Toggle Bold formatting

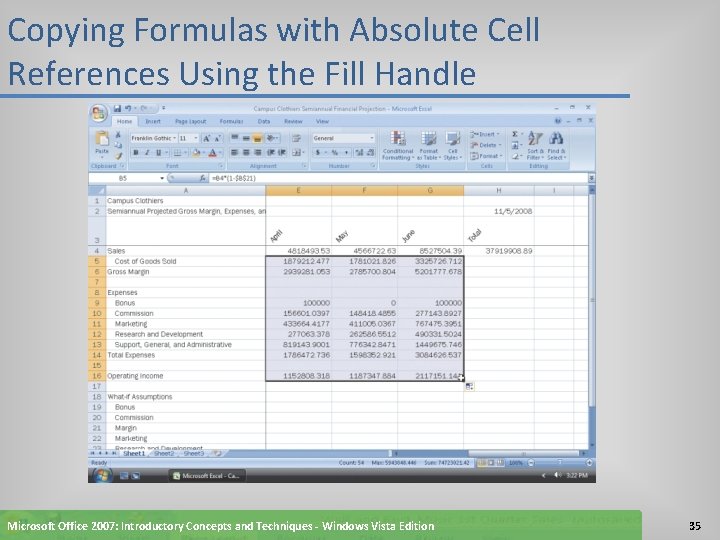135,153
